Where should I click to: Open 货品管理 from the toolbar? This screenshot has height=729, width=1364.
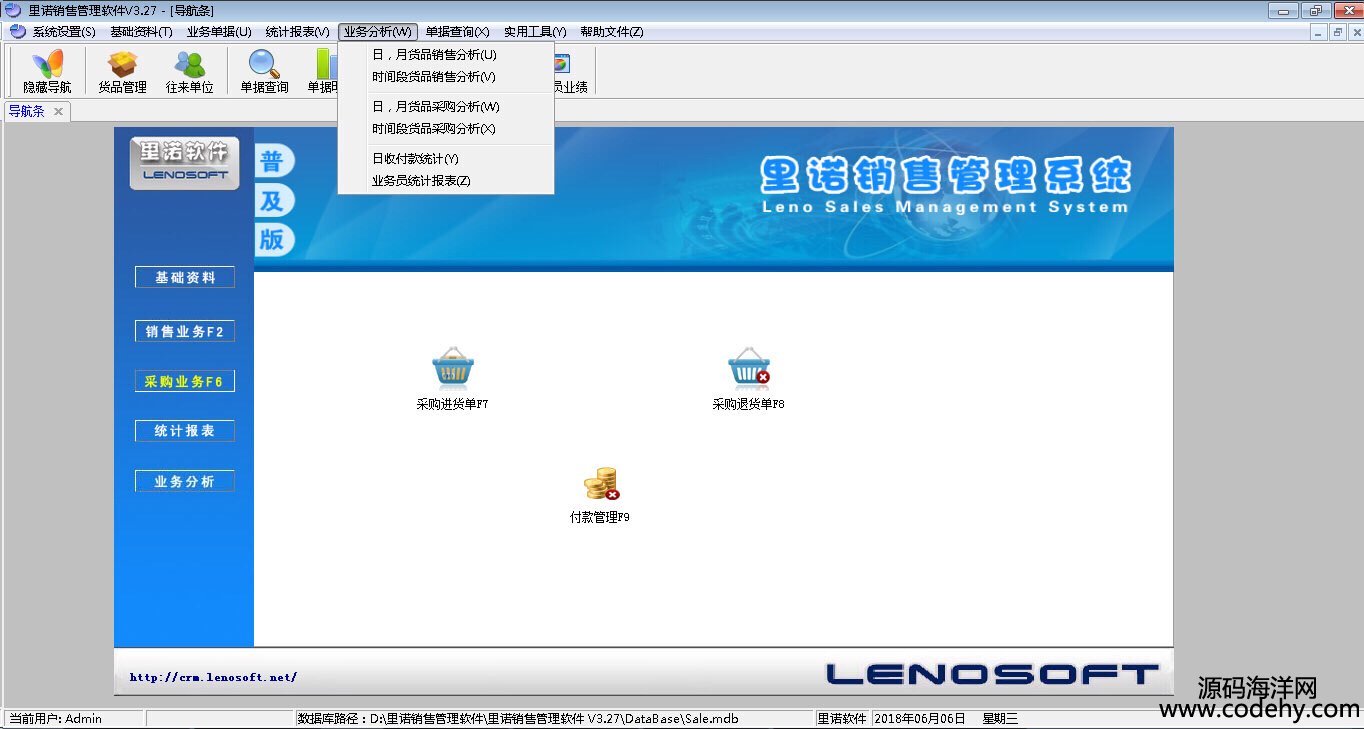122,71
